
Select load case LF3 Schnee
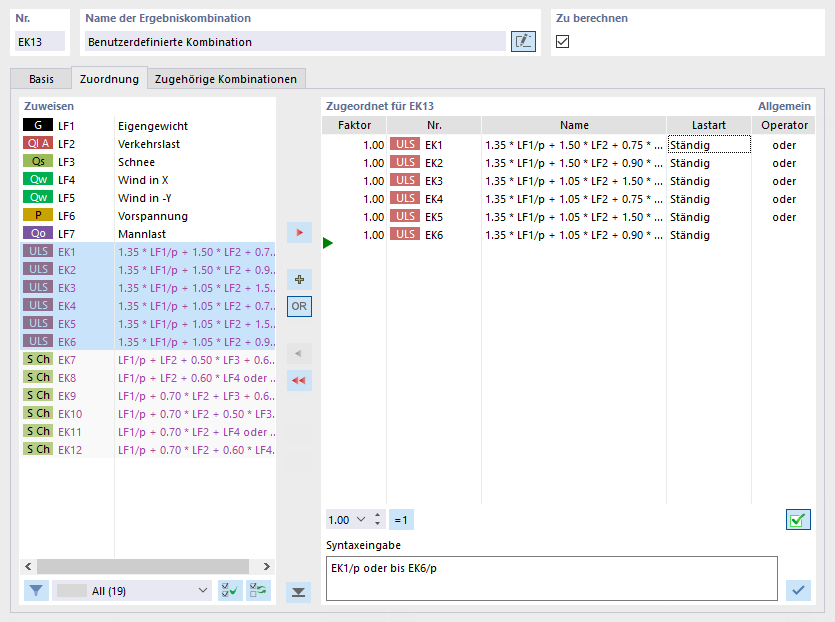(148, 162)
